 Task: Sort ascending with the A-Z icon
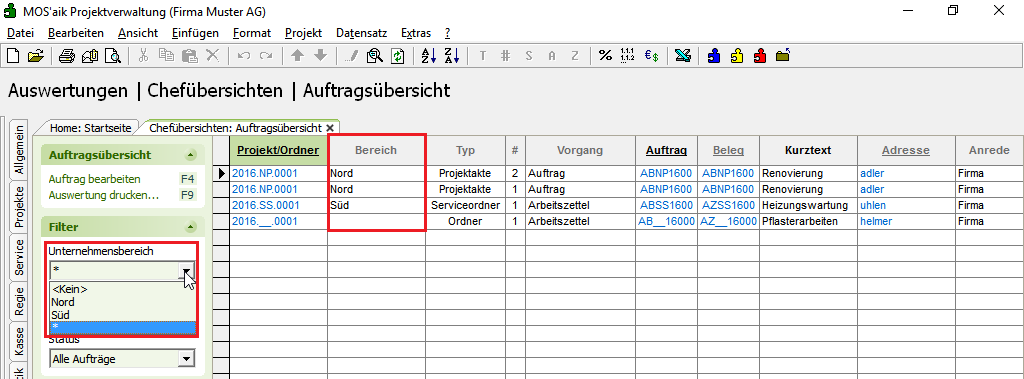pyautogui.click(x=428, y=56)
